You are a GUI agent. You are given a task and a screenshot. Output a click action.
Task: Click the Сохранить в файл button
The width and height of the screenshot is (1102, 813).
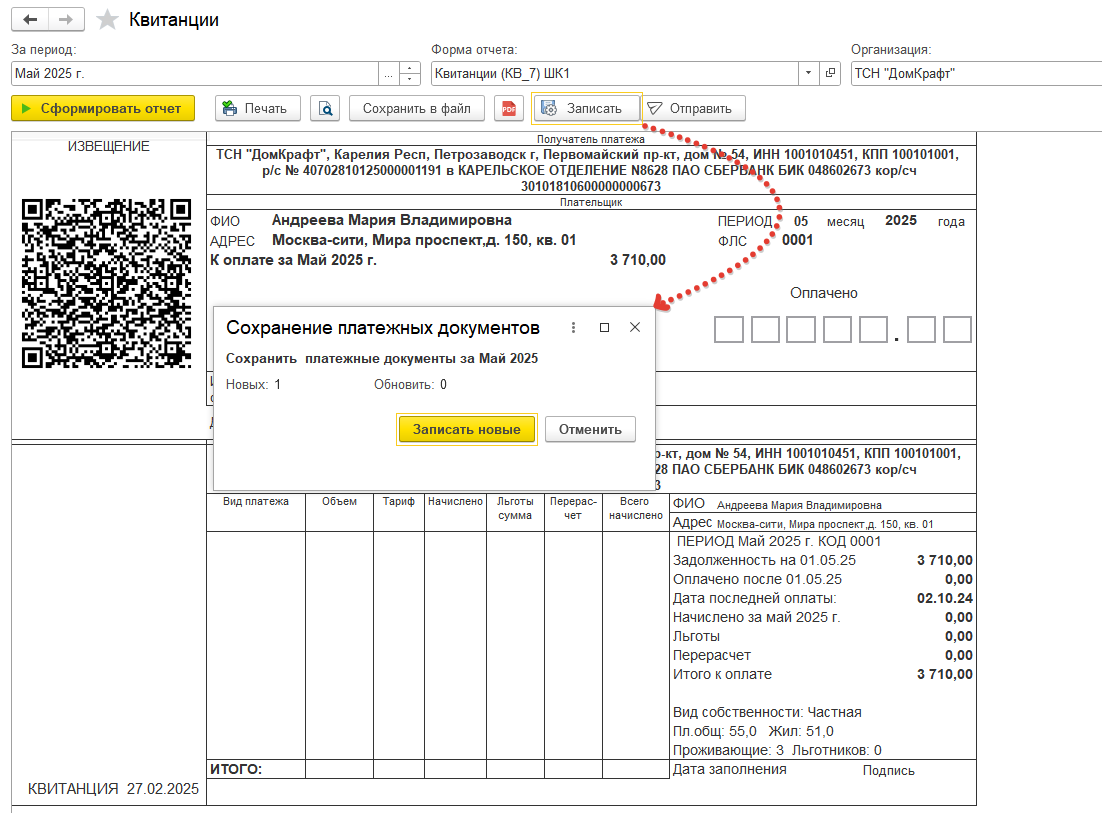[x=417, y=108]
